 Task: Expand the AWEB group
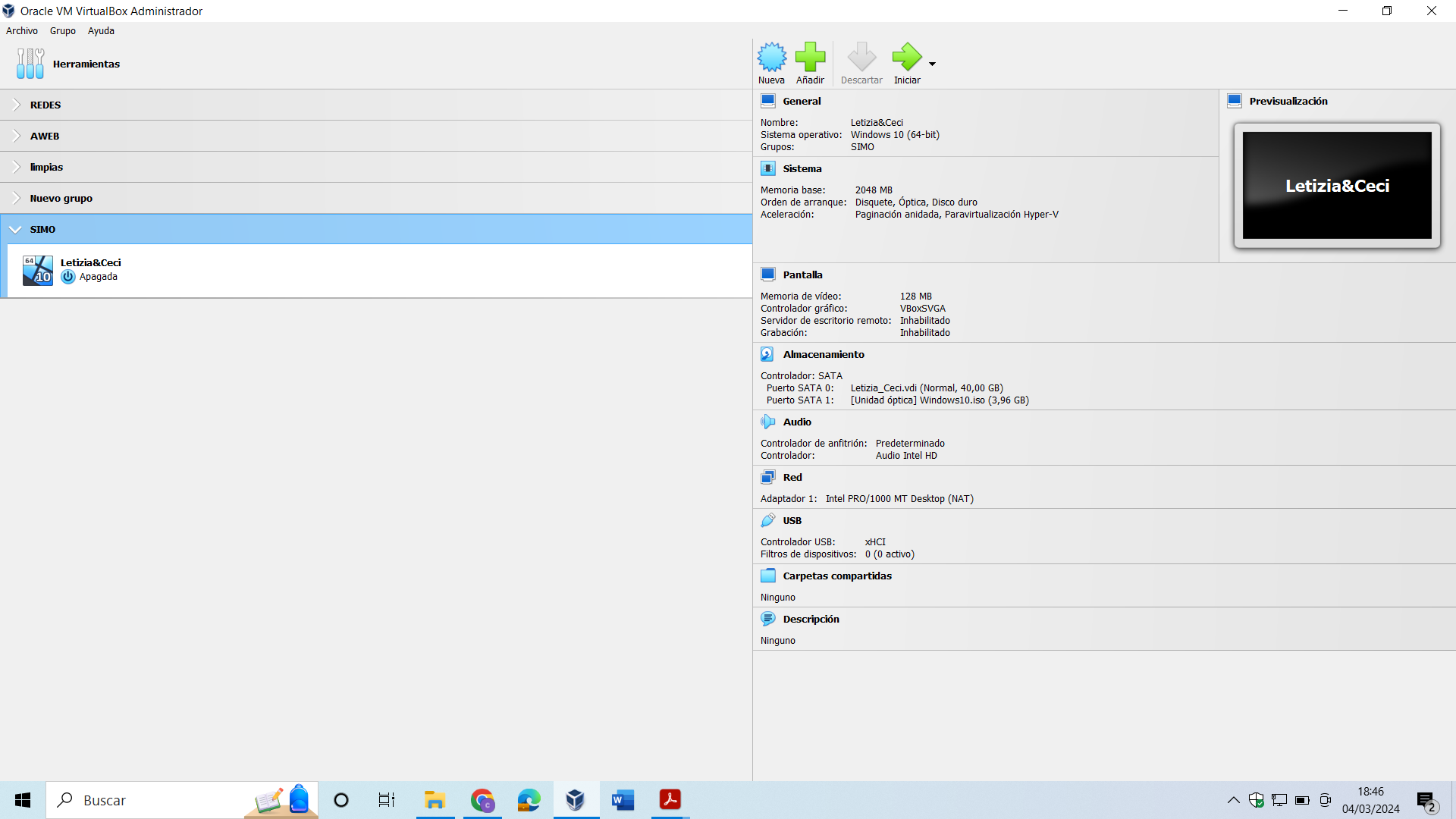pyautogui.click(x=16, y=136)
